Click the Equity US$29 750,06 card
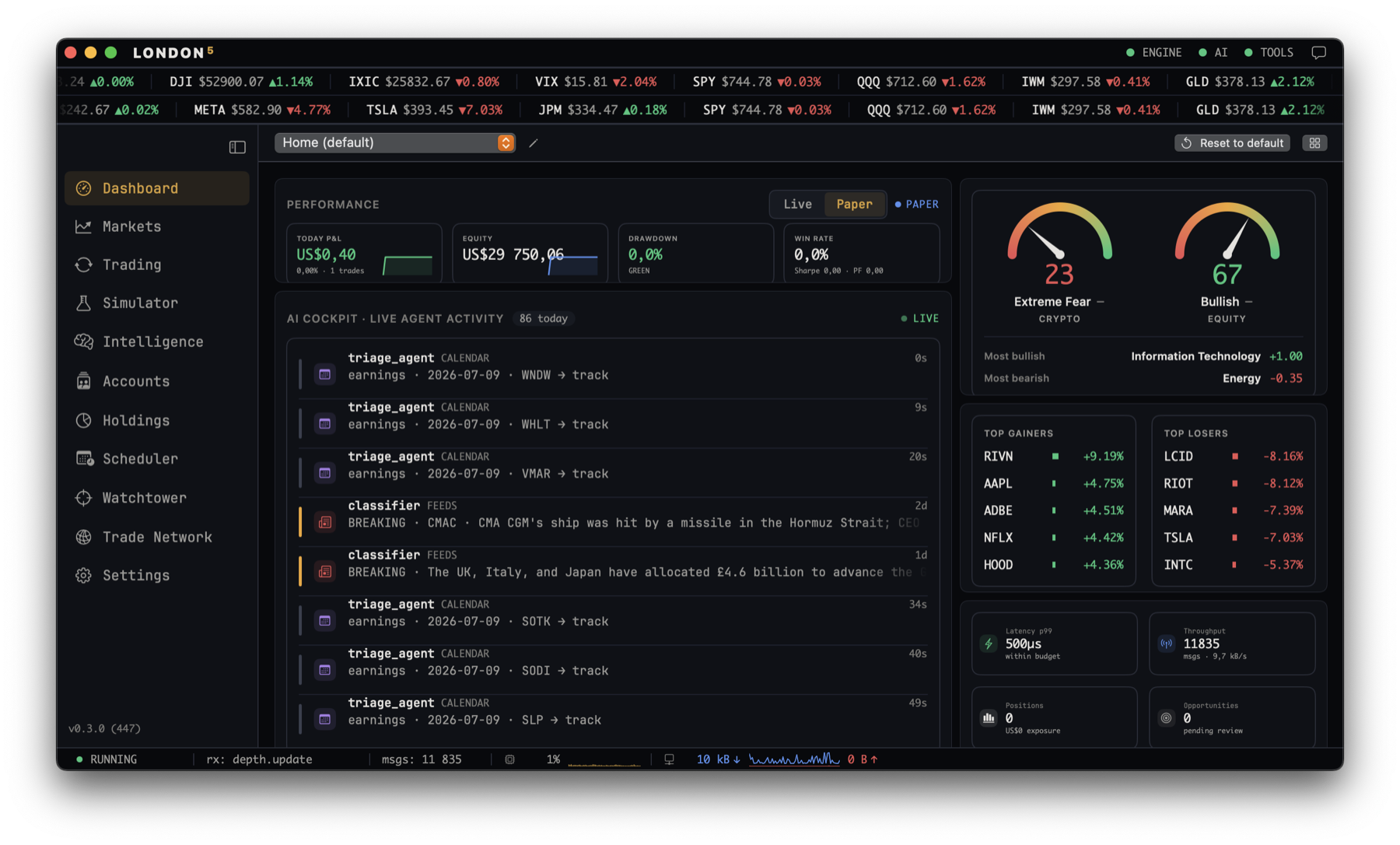Image resolution: width=1400 pixels, height=845 pixels. pyautogui.click(x=530, y=253)
